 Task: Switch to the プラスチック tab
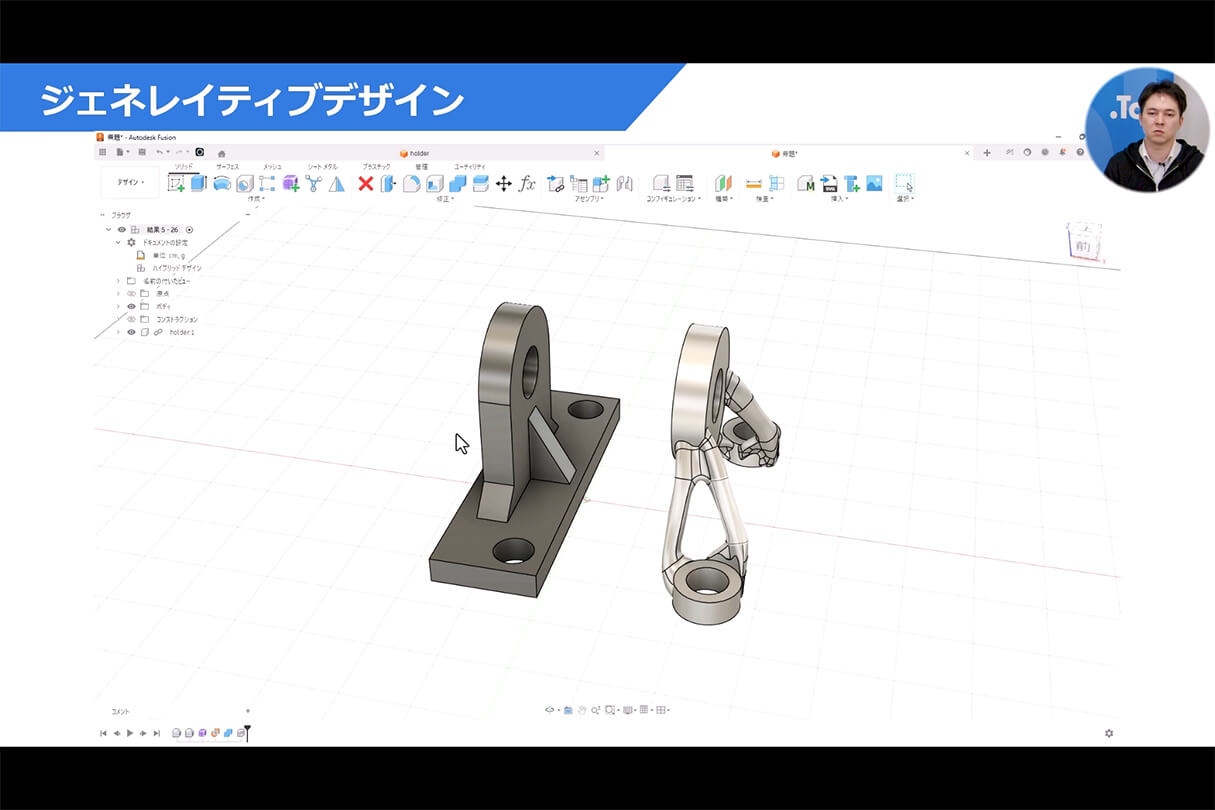pyautogui.click(x=376, y=166)
